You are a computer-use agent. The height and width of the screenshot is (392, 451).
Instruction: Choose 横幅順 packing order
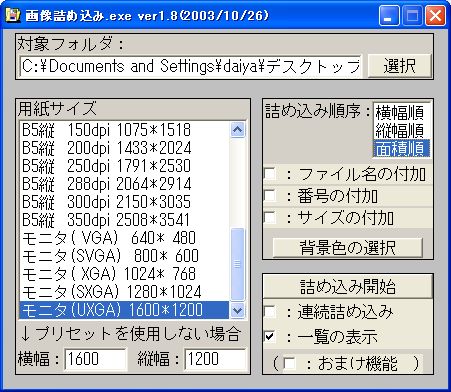click(401, 113)
